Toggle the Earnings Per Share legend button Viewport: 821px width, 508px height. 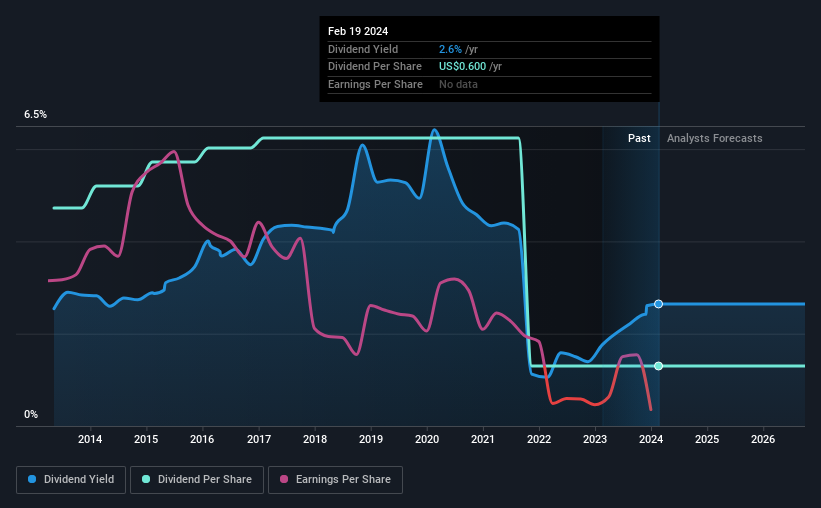pos(335,480)
